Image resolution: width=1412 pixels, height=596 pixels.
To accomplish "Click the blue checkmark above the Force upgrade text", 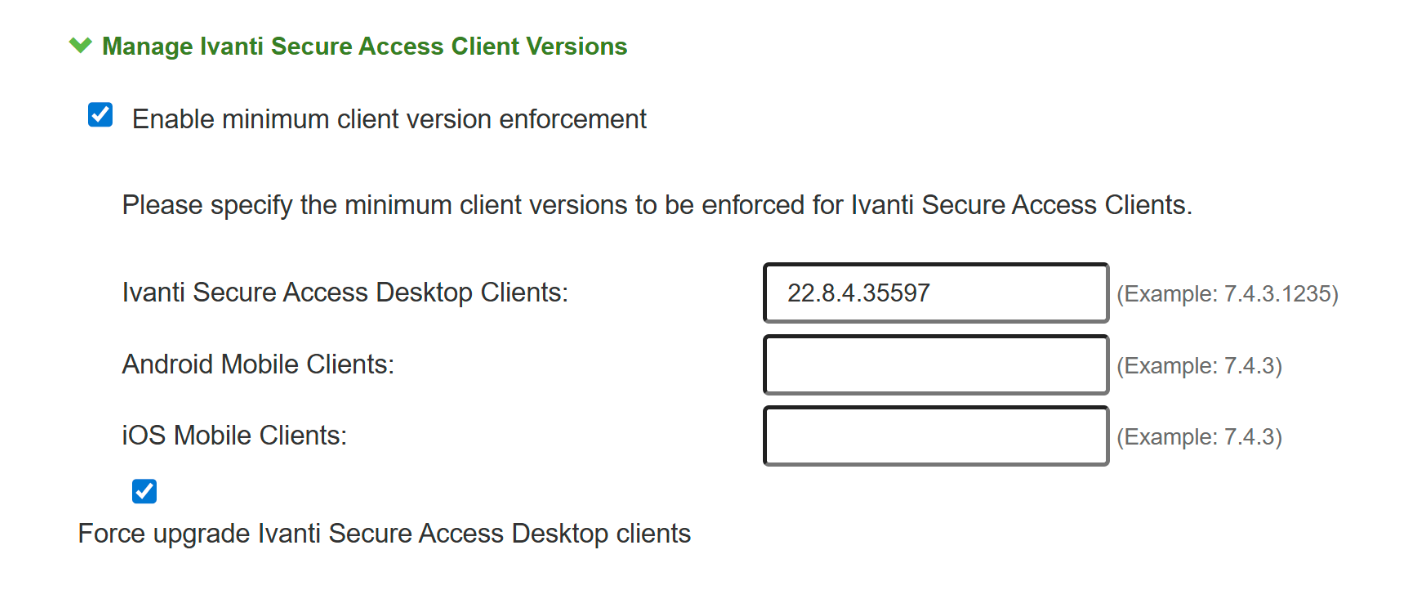I will click(x=144, y=491).
